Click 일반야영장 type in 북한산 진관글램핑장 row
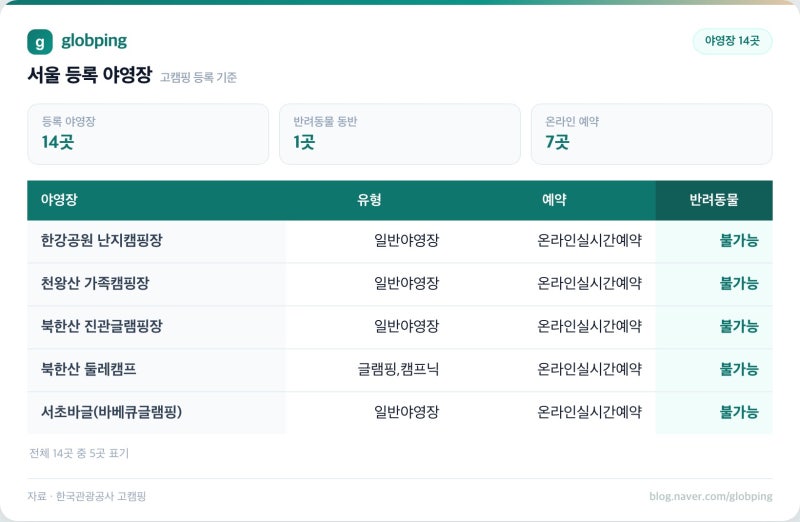 (407, 326)
